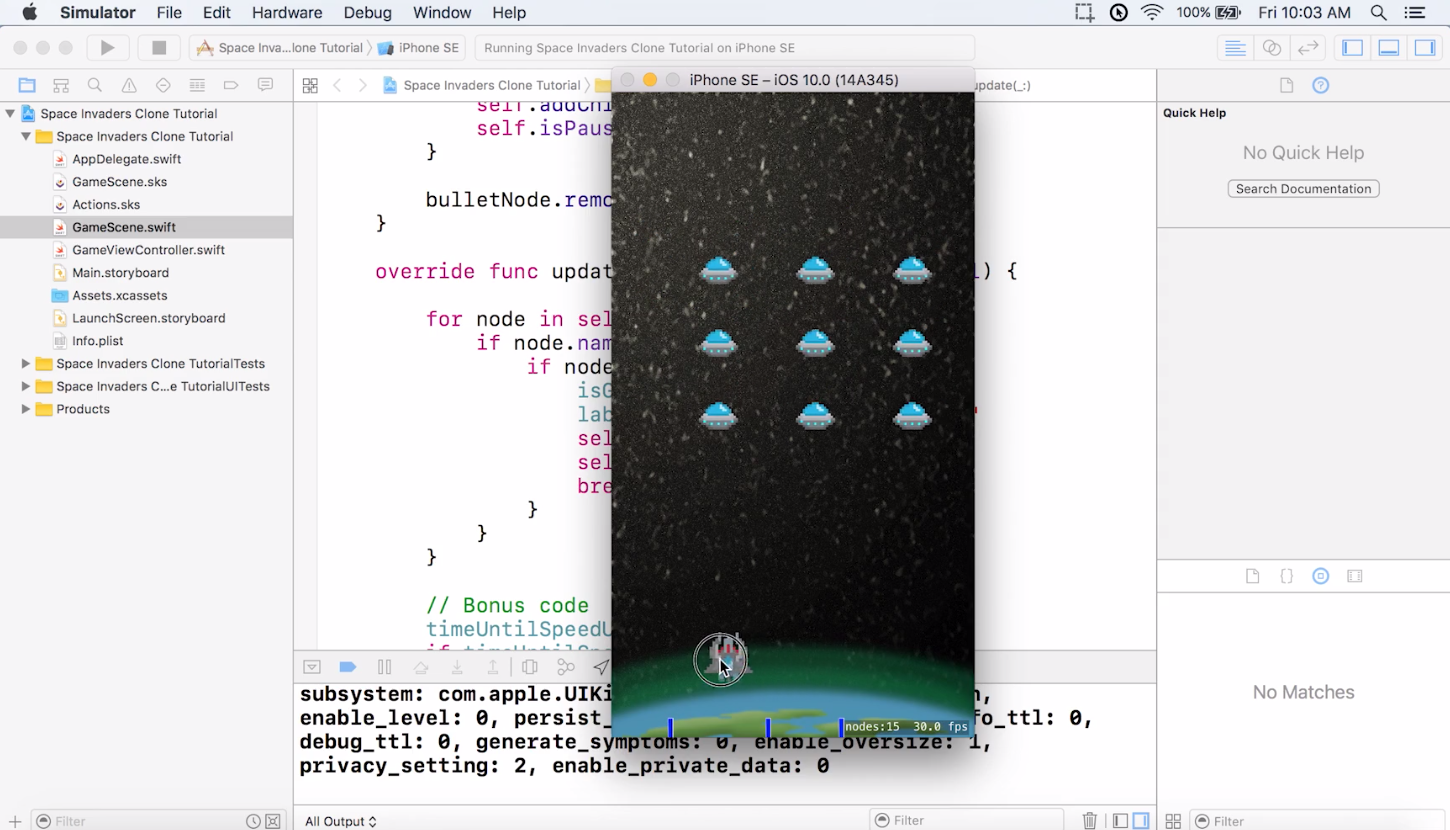The height and width of the screenshot is (830, 1450).
Task: Open the Issue navigator warning icon
Action: coord(129,85)
